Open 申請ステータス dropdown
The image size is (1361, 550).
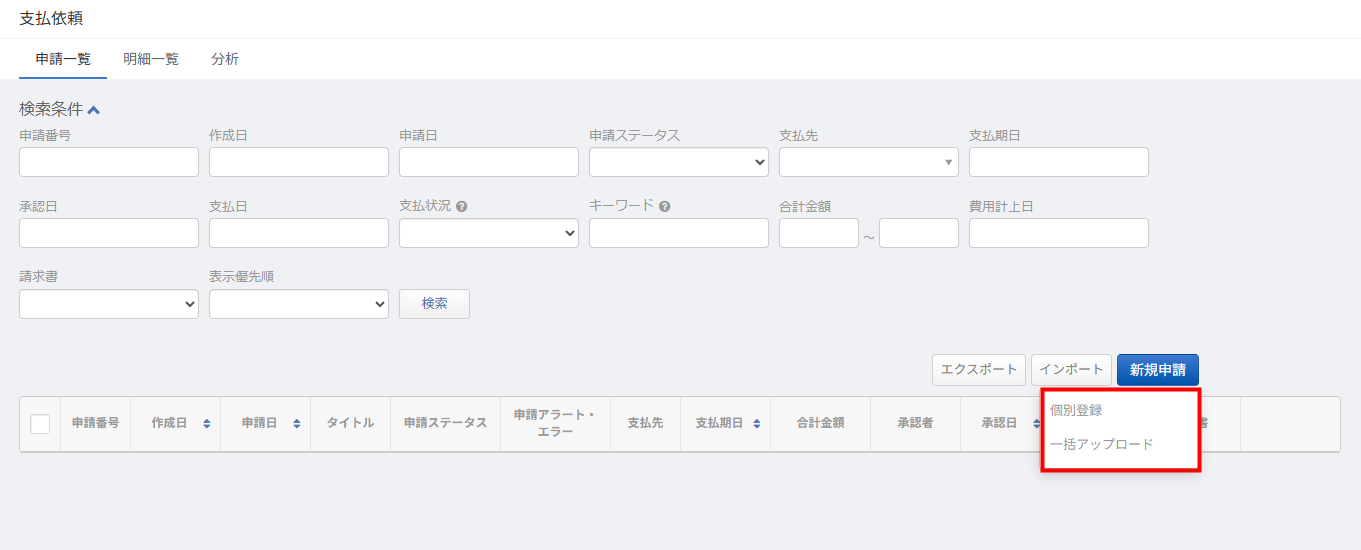[678, 162]
